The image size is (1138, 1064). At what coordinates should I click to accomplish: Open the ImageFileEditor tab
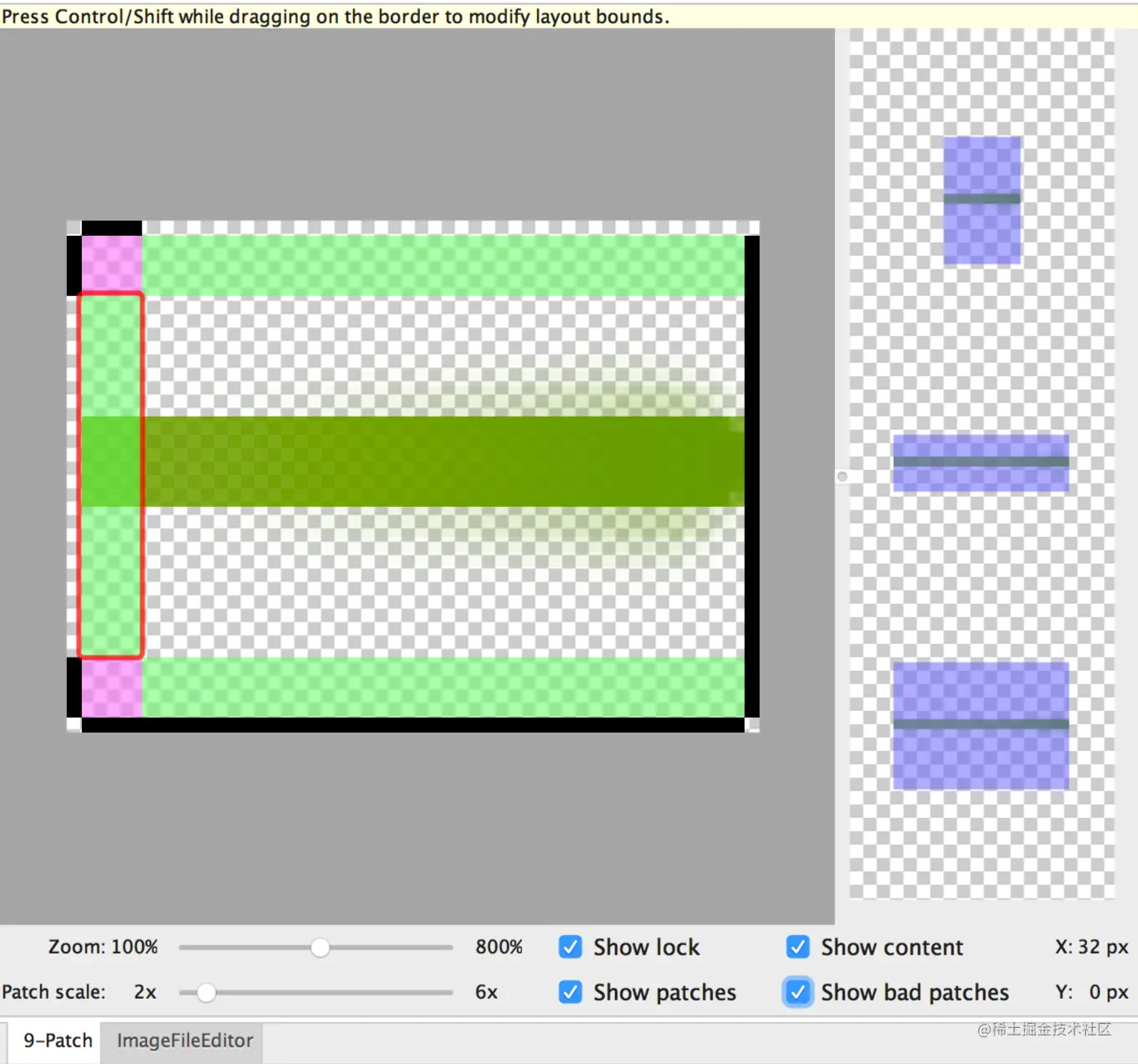point(184,1041)
